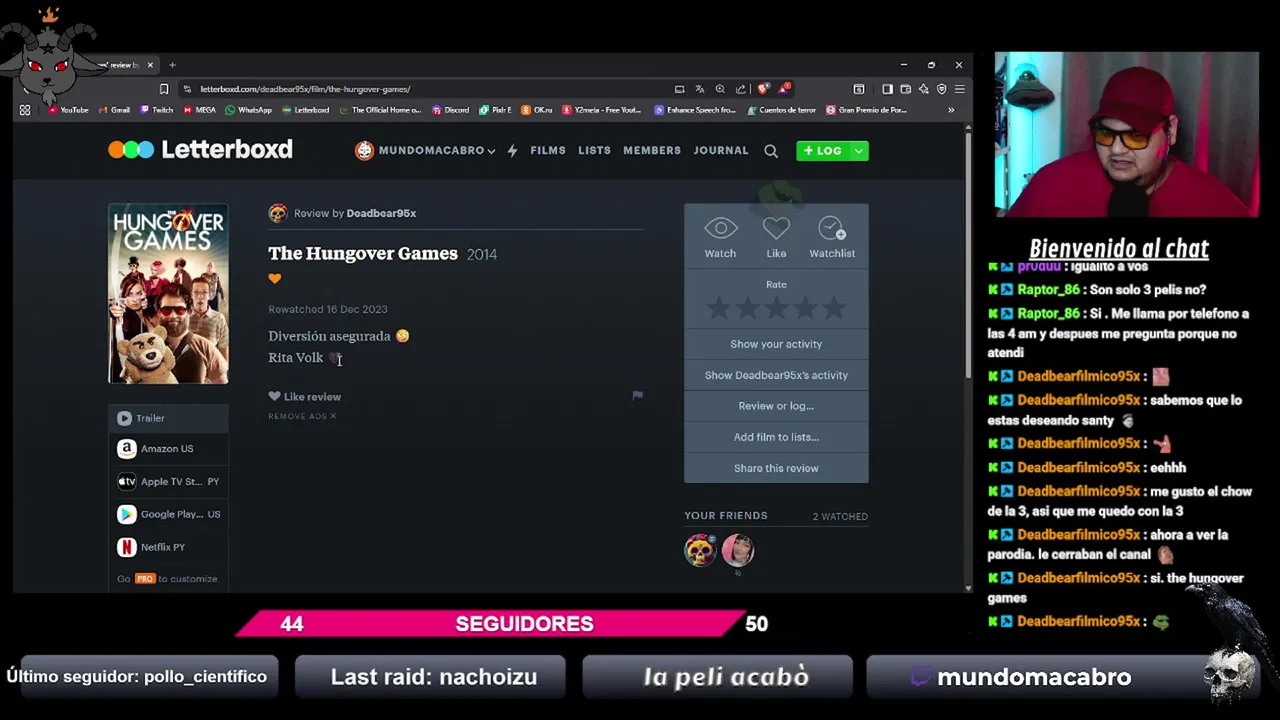
Task: Click the YOUR FRIENDS heading link
Action: click(x=726, y=516)
